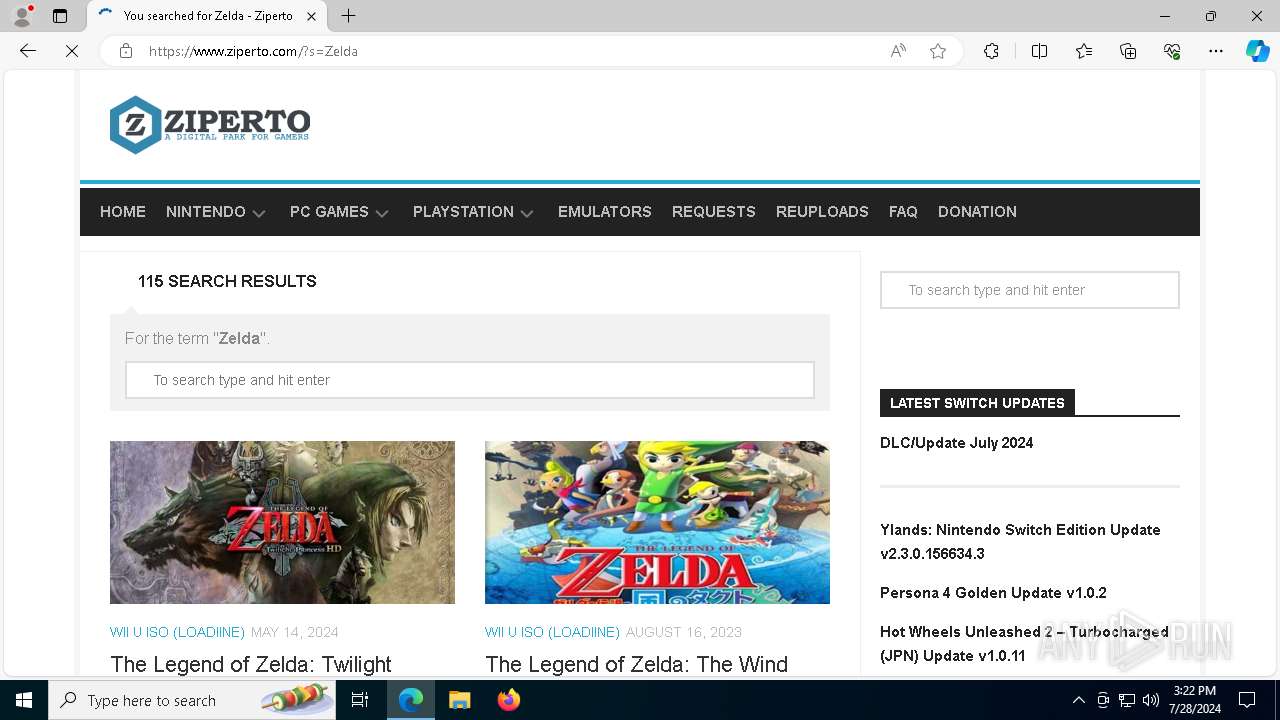Open DONATION menu item
The height and width of the screenshot is (720, 1280).
pyautogui.click(x=977, y=212)
